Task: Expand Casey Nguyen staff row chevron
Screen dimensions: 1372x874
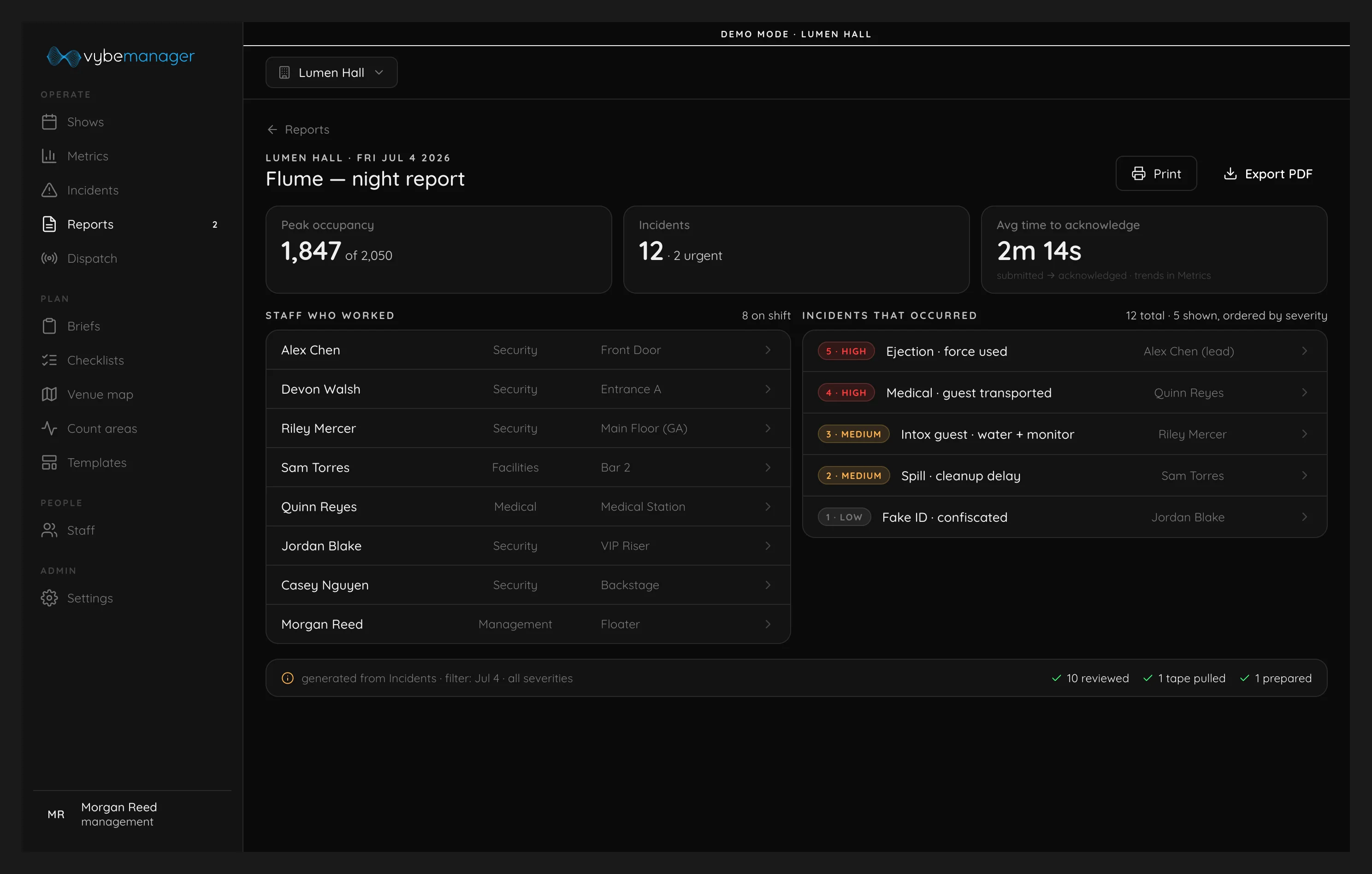Action: click(x=768, y=585)
